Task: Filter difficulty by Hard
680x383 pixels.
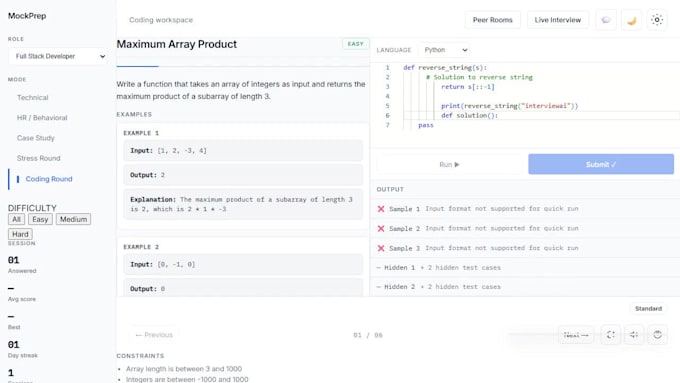Action: coord(20,234)
